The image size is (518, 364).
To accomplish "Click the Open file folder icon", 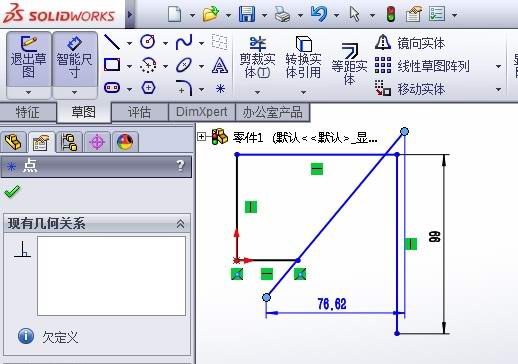I will pos(211,14).
